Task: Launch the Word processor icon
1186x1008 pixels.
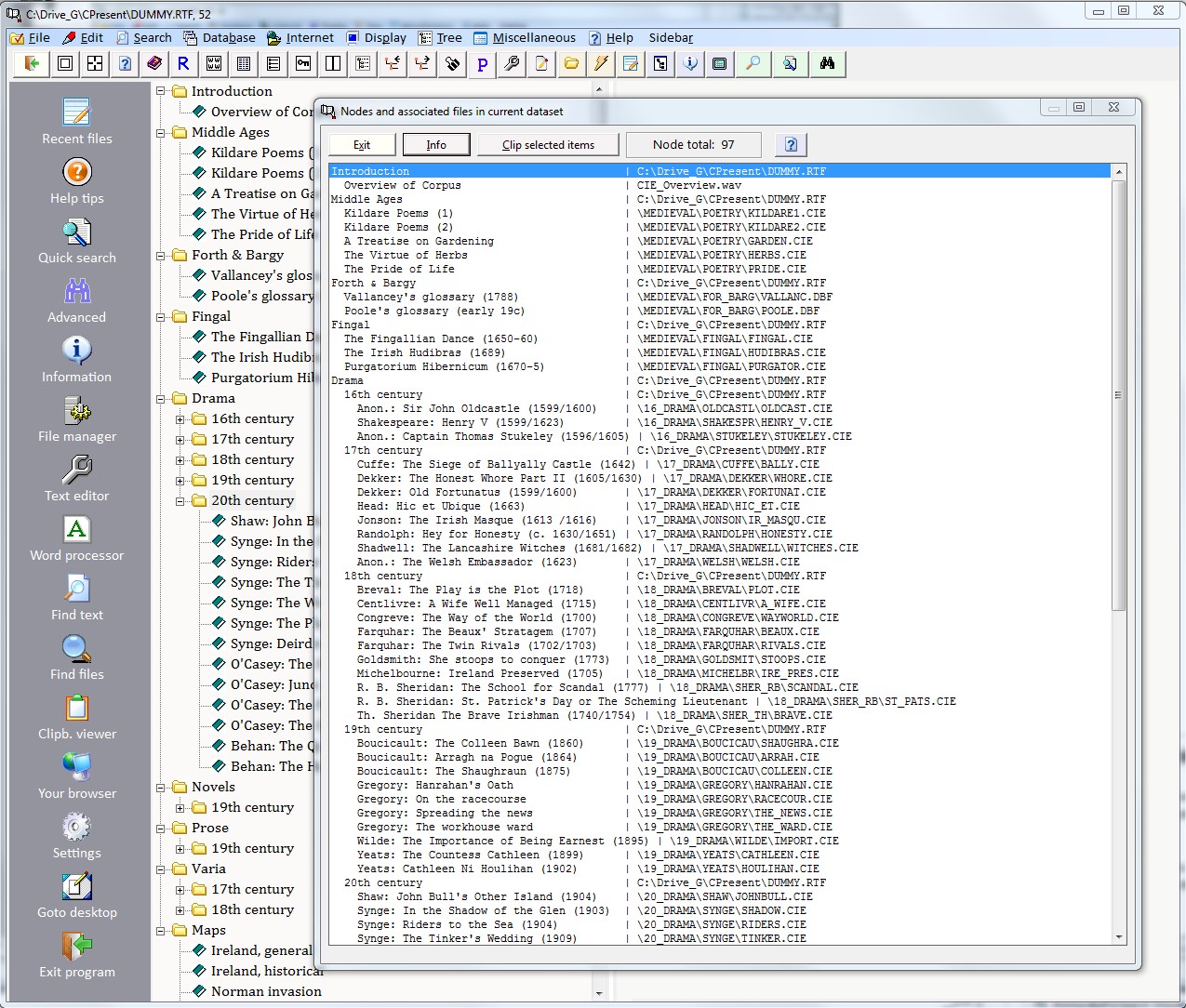Action: pyautogui.click(x=76, y=530)
